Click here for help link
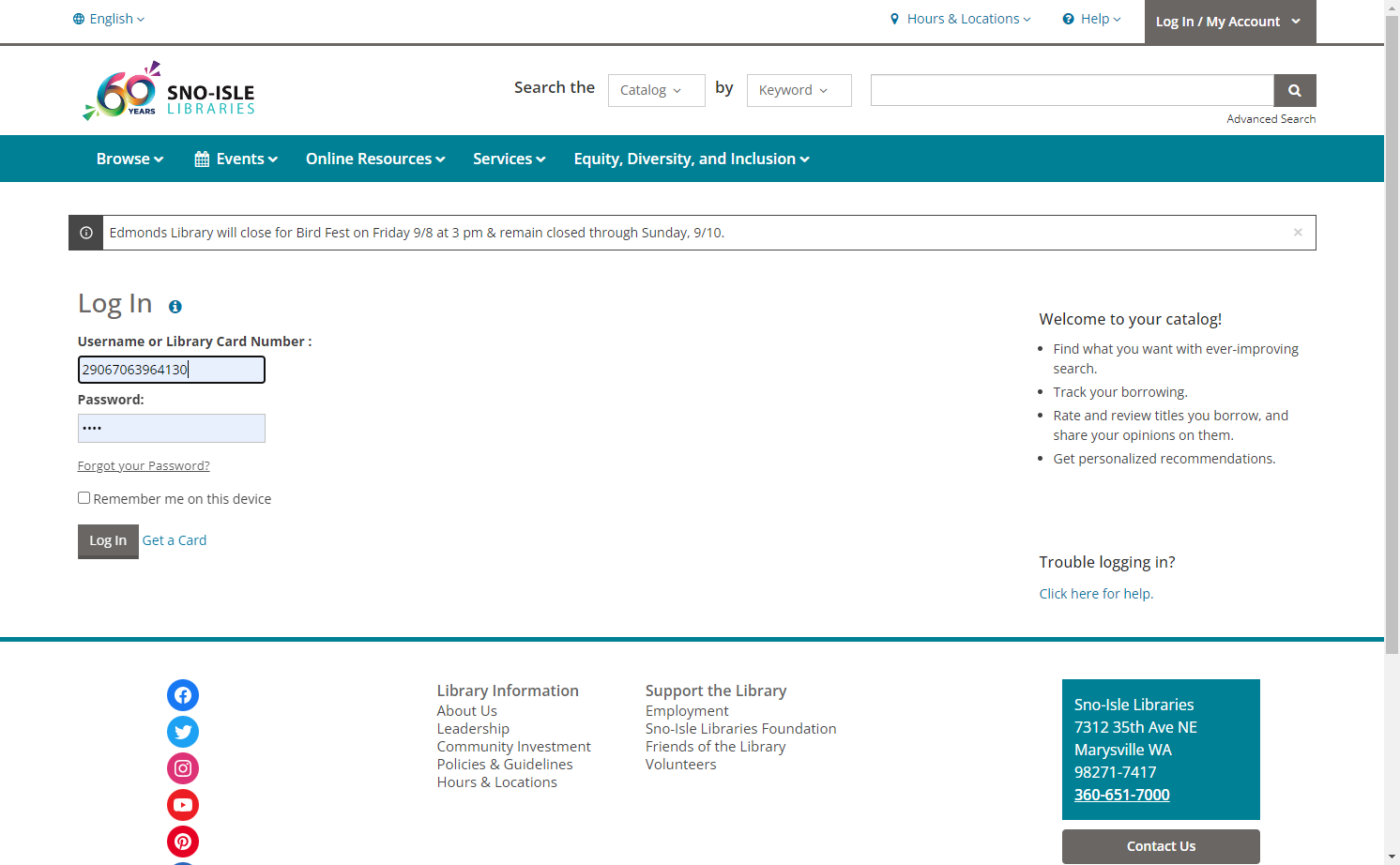Image resolution: width=1400 pixels, height=865 pixels. tap(1096, 594)
